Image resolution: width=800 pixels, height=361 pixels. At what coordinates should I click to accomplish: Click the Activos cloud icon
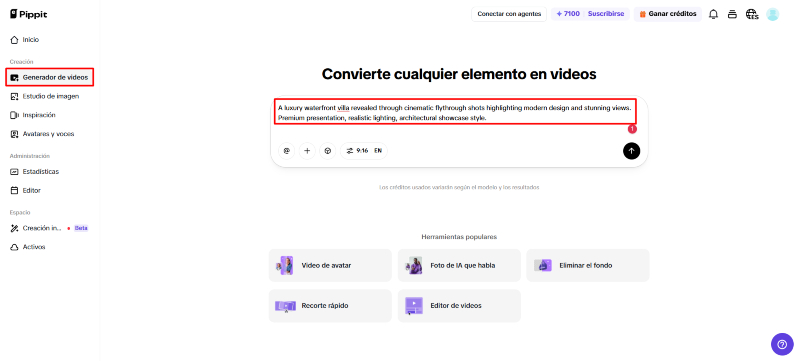click(14, 247)
